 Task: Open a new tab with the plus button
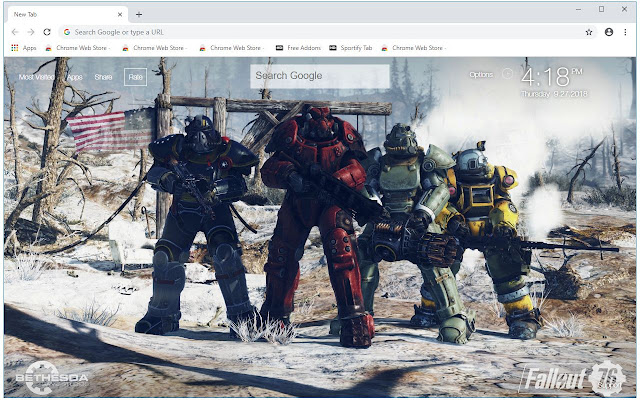pyautogui.click(x=139, y=14)
